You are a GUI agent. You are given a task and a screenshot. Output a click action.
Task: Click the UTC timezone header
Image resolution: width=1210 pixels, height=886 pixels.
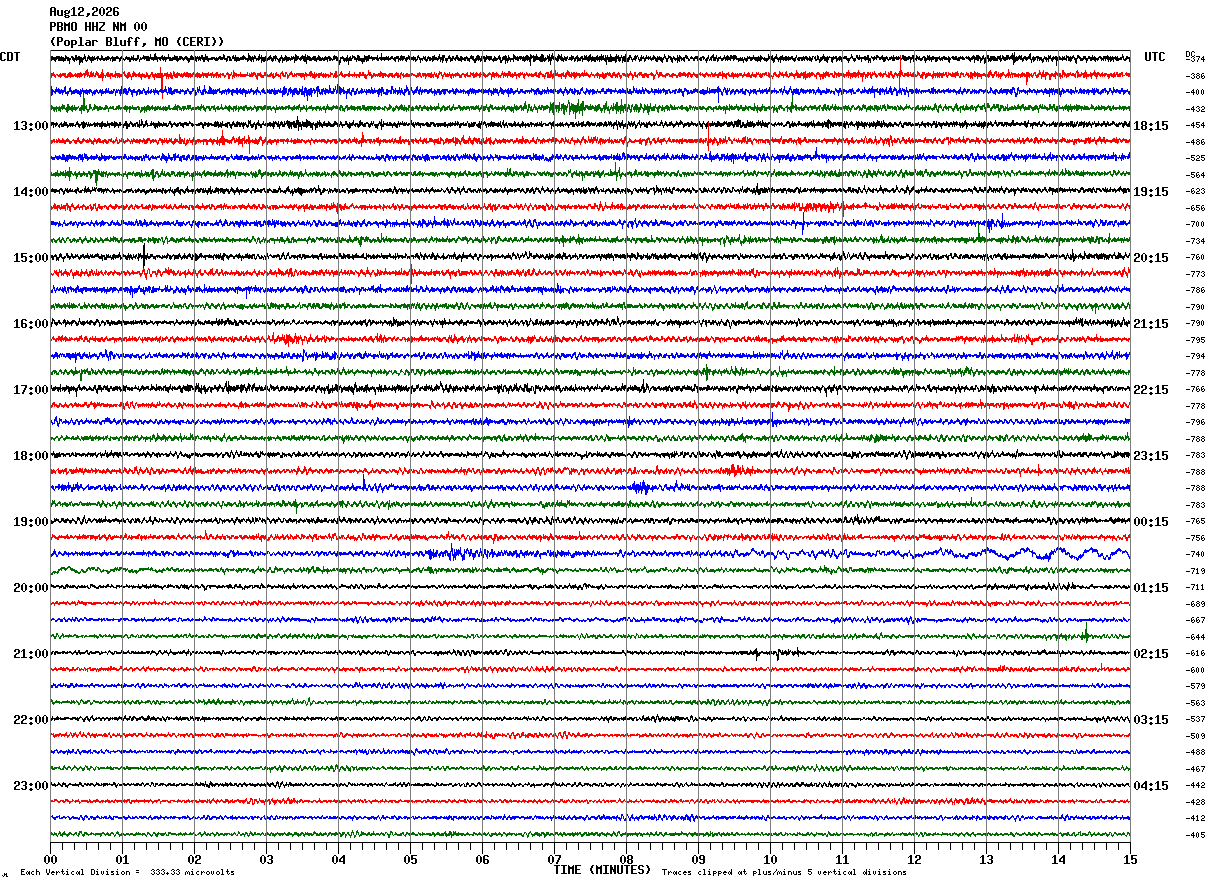(1155, 57)
